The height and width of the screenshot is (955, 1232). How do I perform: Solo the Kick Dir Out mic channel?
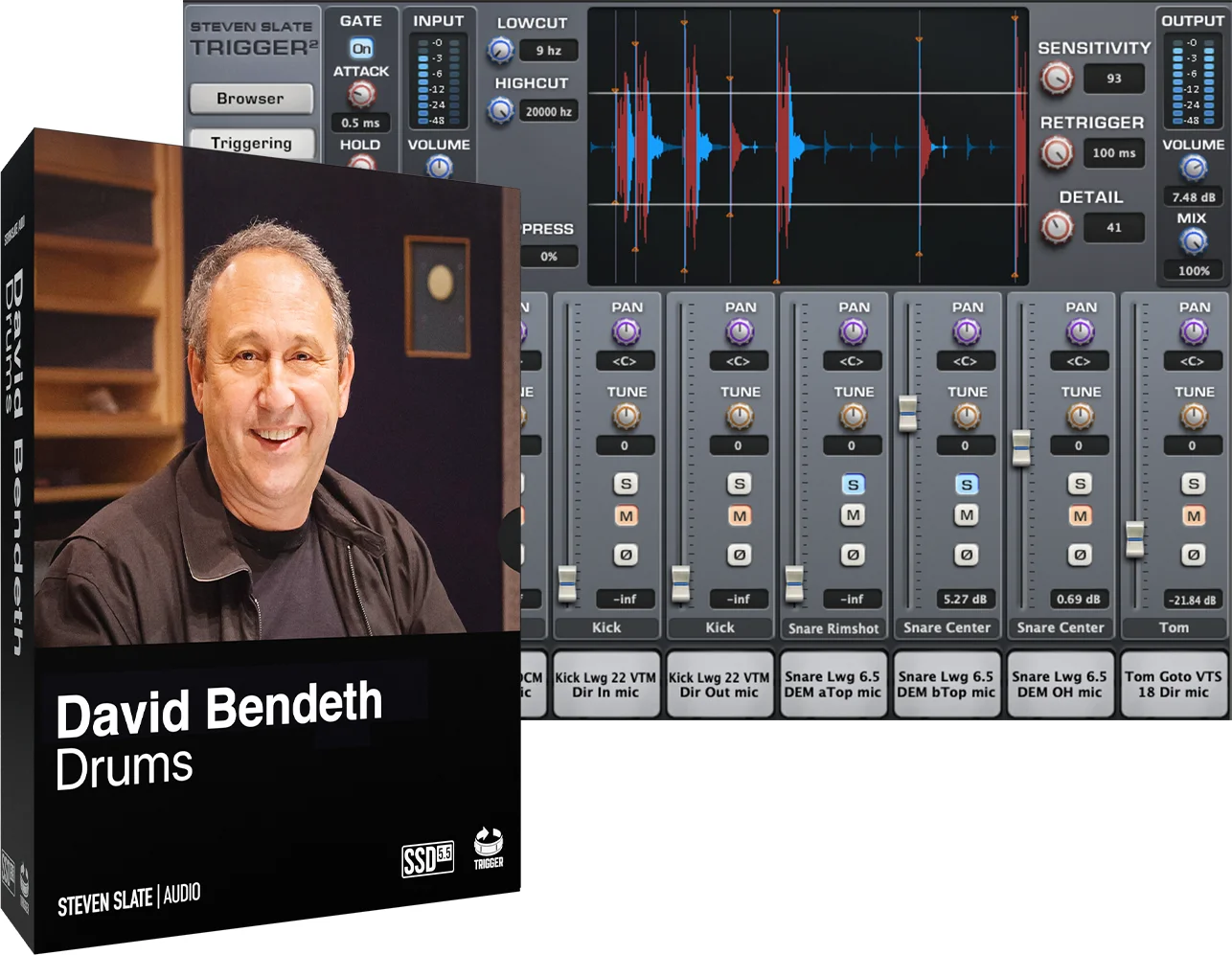(740, 484)
